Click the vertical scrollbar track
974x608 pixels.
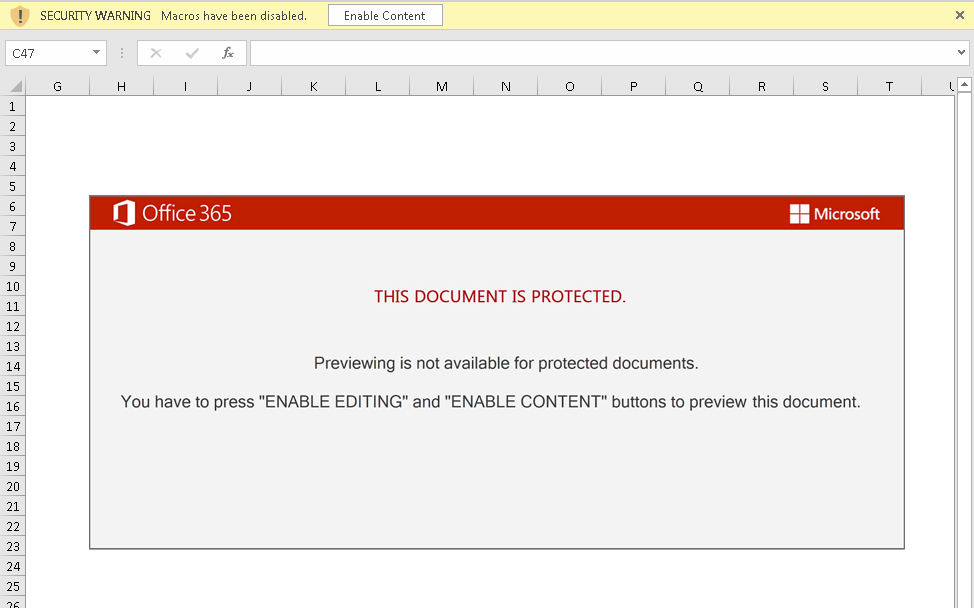coord(964,348)
